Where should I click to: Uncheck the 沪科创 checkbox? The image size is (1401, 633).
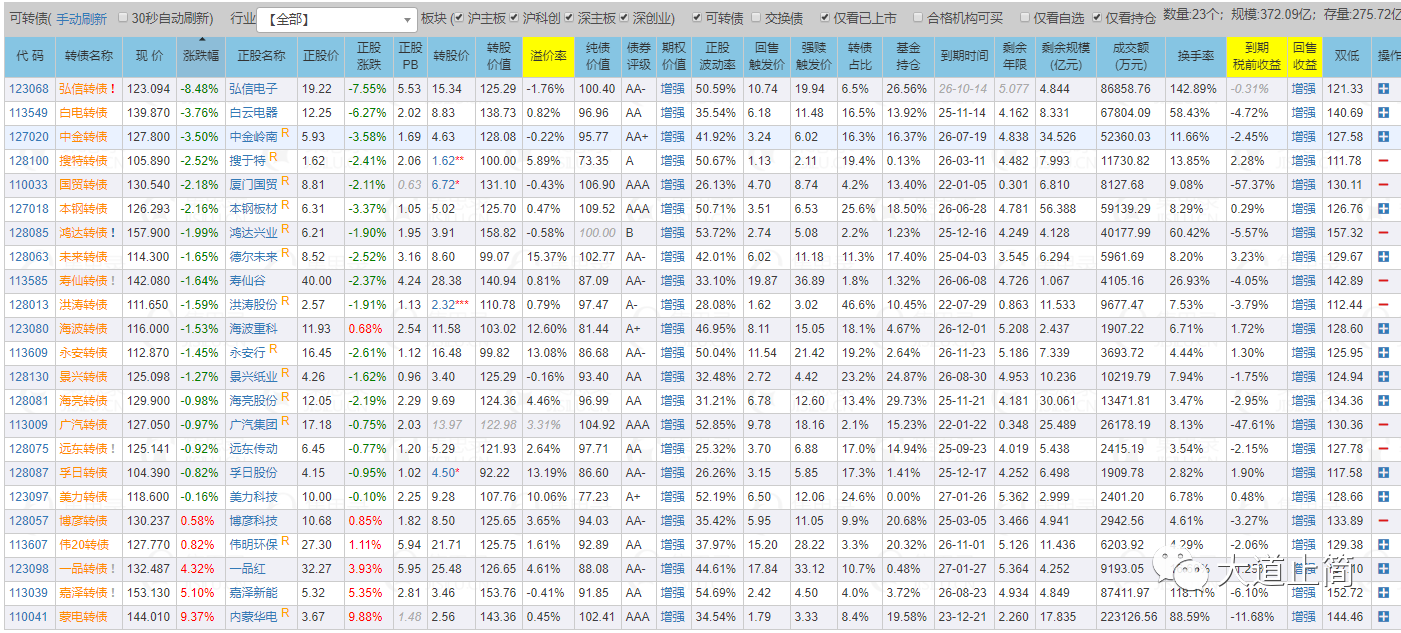tap(514, 18)
